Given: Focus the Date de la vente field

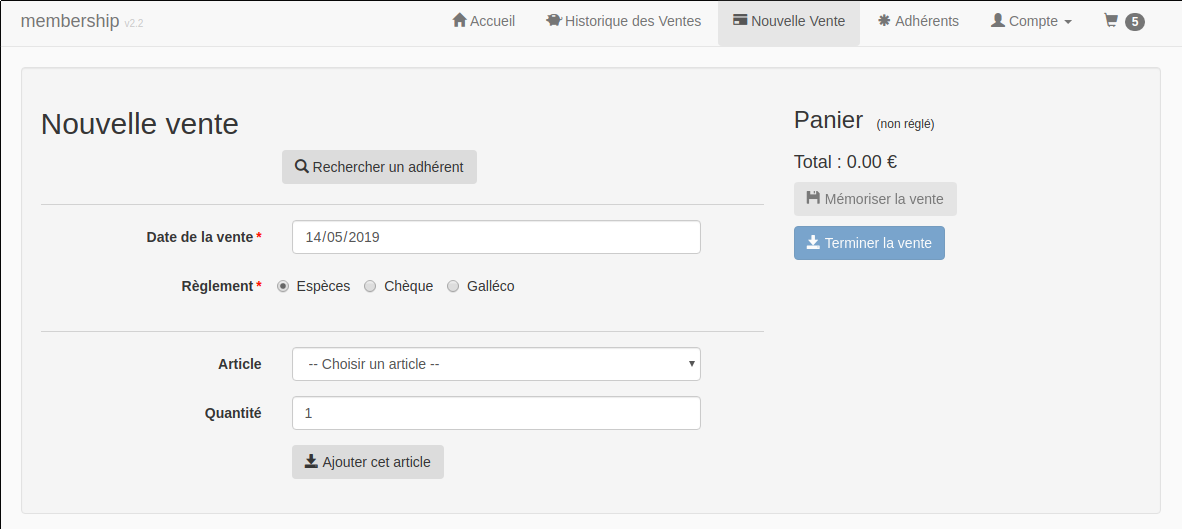Looking at the screenshot, I should (x=496, y=237).
